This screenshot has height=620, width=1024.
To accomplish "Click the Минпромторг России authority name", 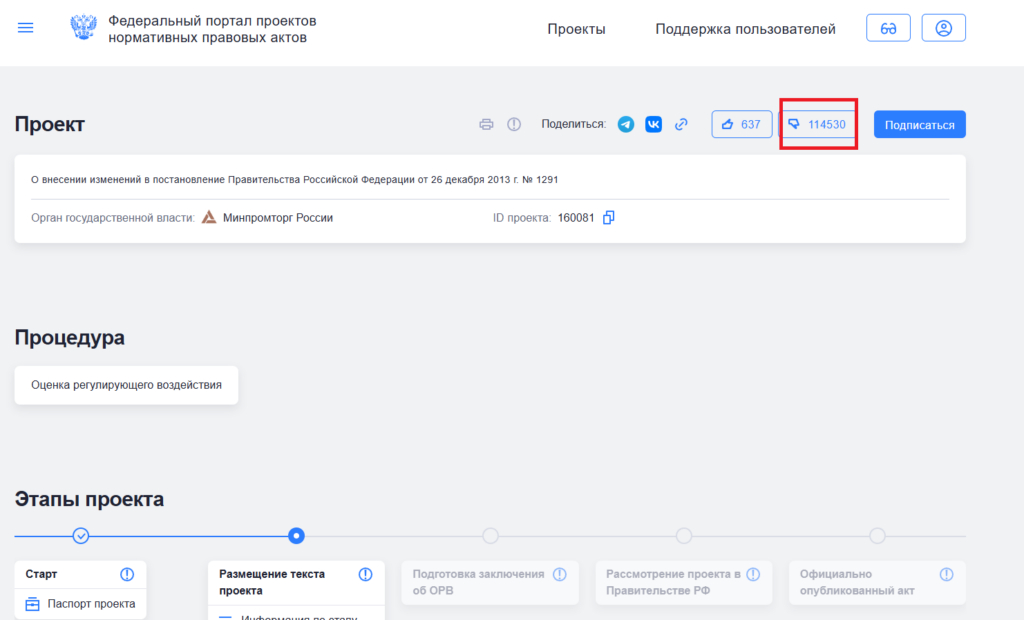I will [x=277, y=217].
